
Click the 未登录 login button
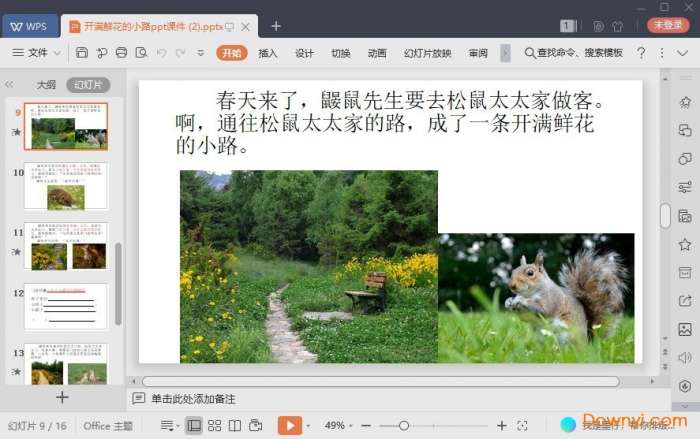click(x=668, y=25)
